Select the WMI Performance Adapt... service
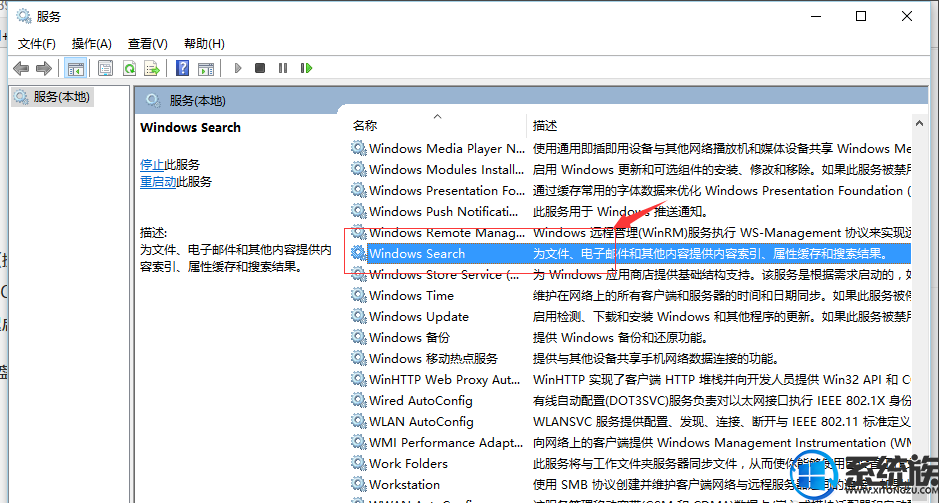Image resolution: width=939 pixels, height=503 pixels. tap(447, 443)
